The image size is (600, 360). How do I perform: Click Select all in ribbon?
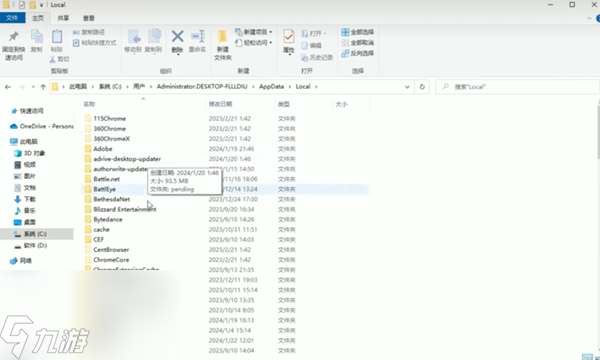357,32
